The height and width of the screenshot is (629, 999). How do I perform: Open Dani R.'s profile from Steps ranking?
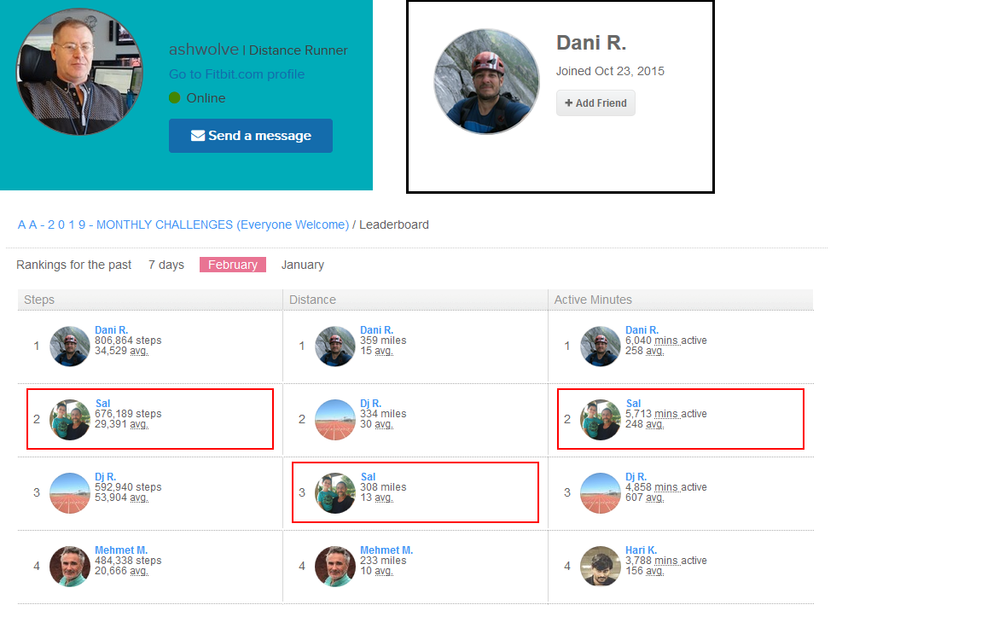pos(111,330)
